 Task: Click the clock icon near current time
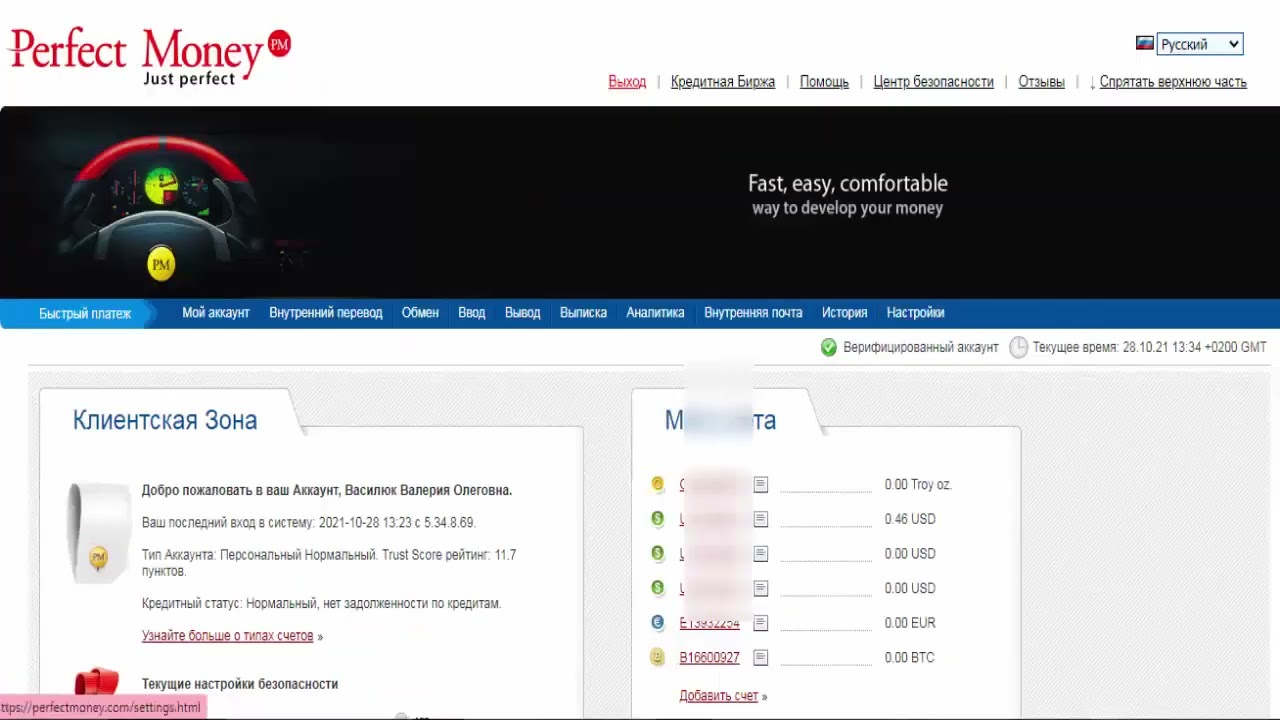[1018, 347]
